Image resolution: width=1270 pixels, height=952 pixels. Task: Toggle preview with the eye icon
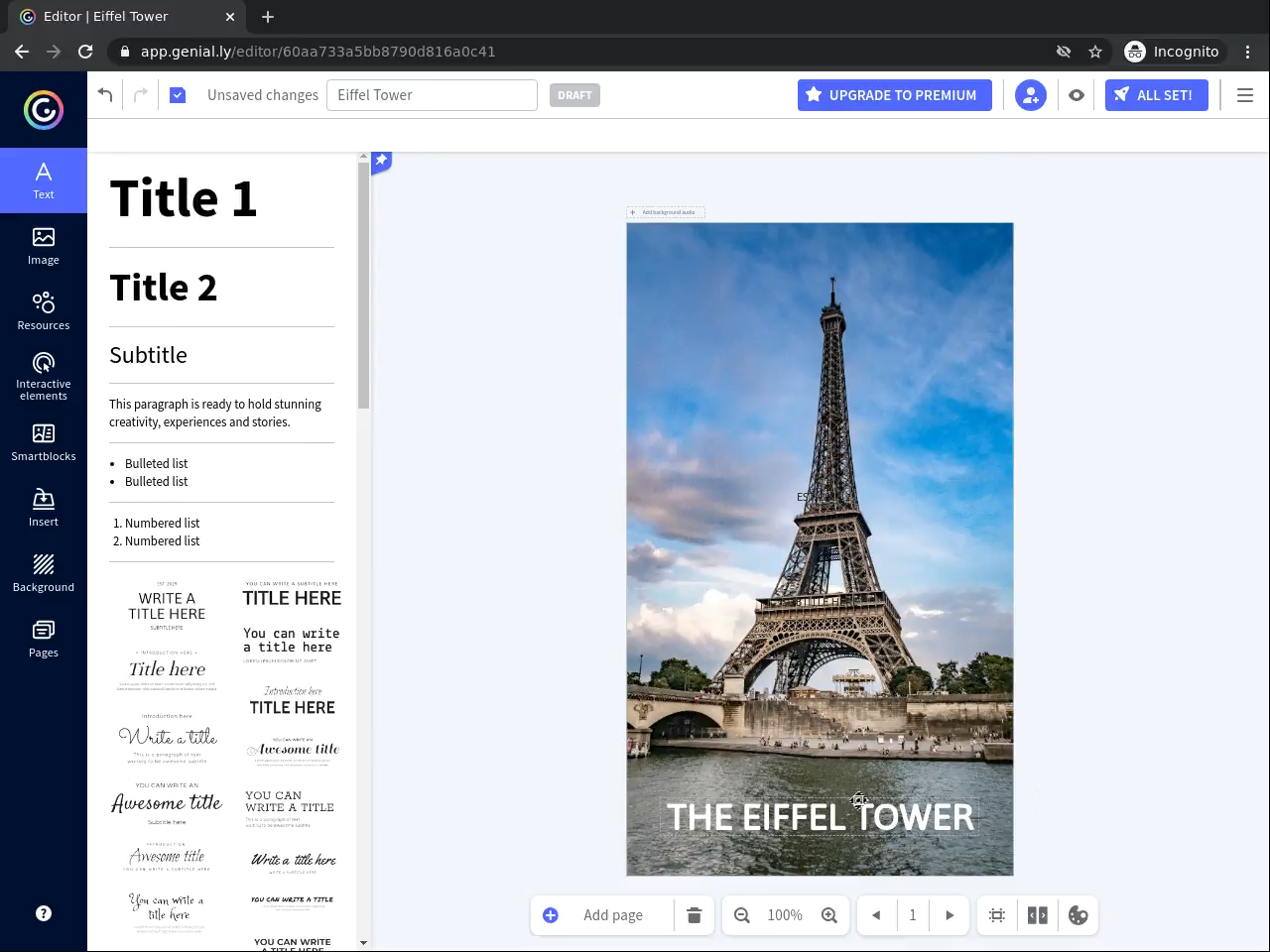click(1077, 95)
